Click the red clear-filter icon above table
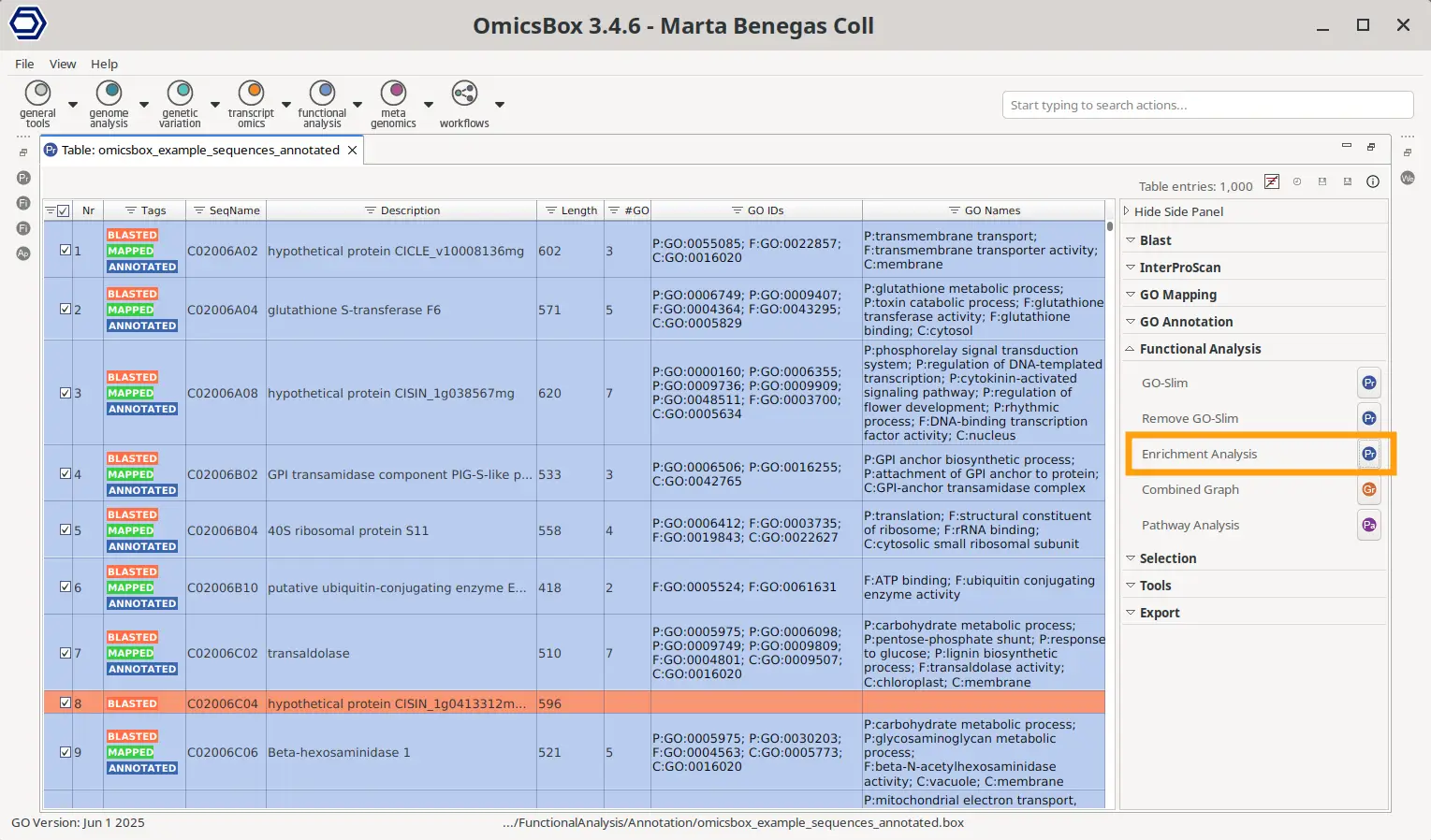 [1271, 181]
